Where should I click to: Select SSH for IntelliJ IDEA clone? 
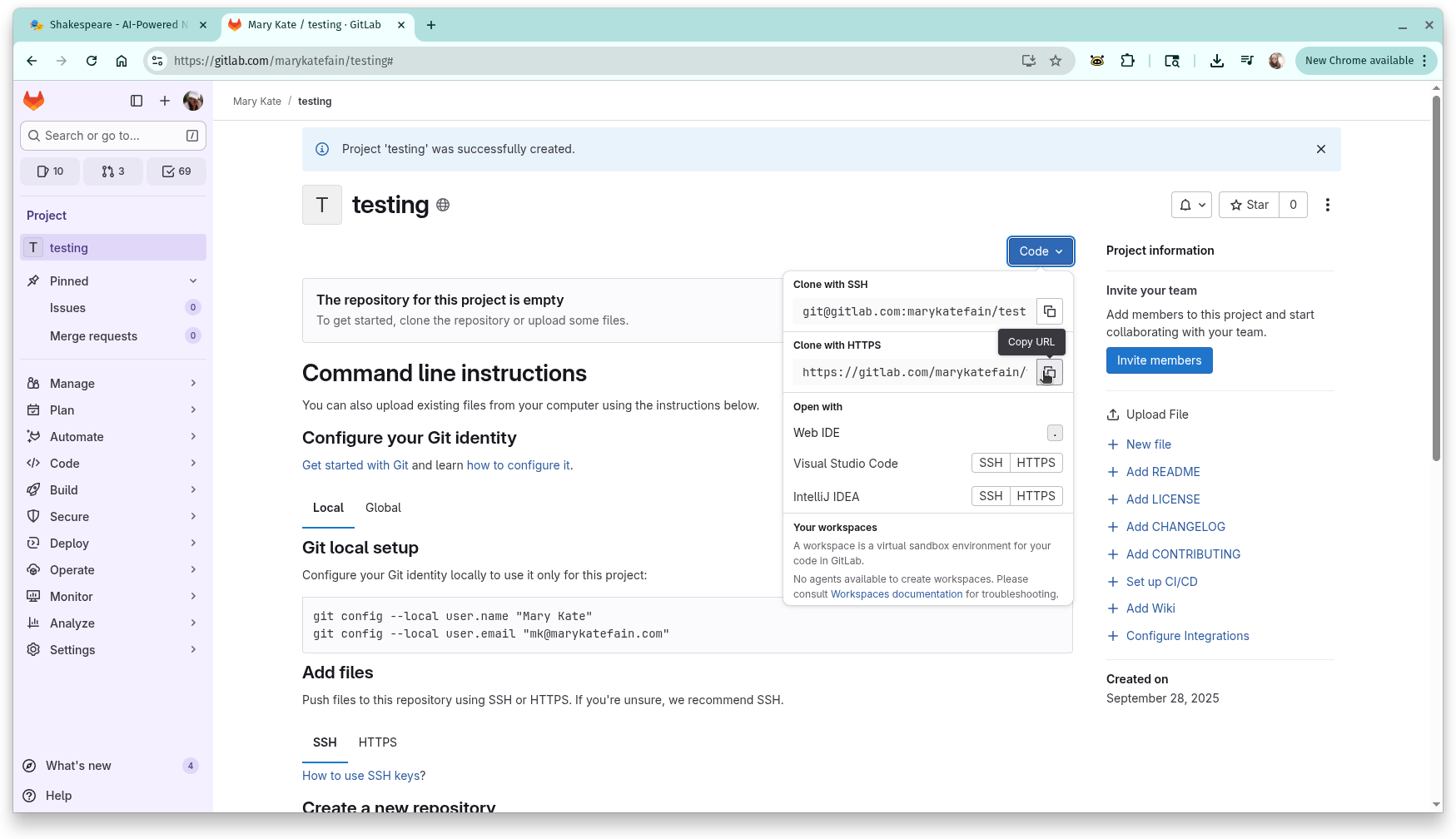pos(990,495)
